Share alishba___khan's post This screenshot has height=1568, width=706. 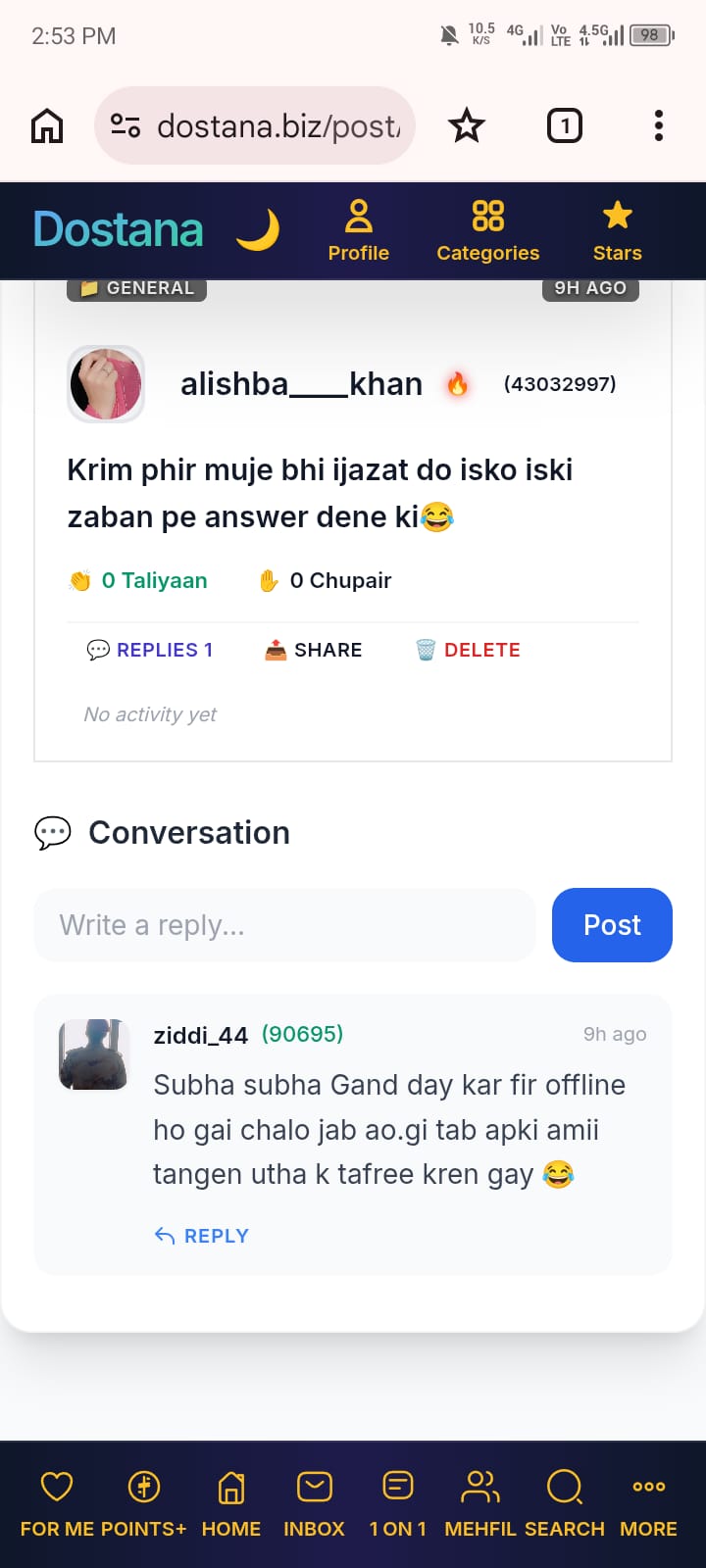[x=314, y=650]
